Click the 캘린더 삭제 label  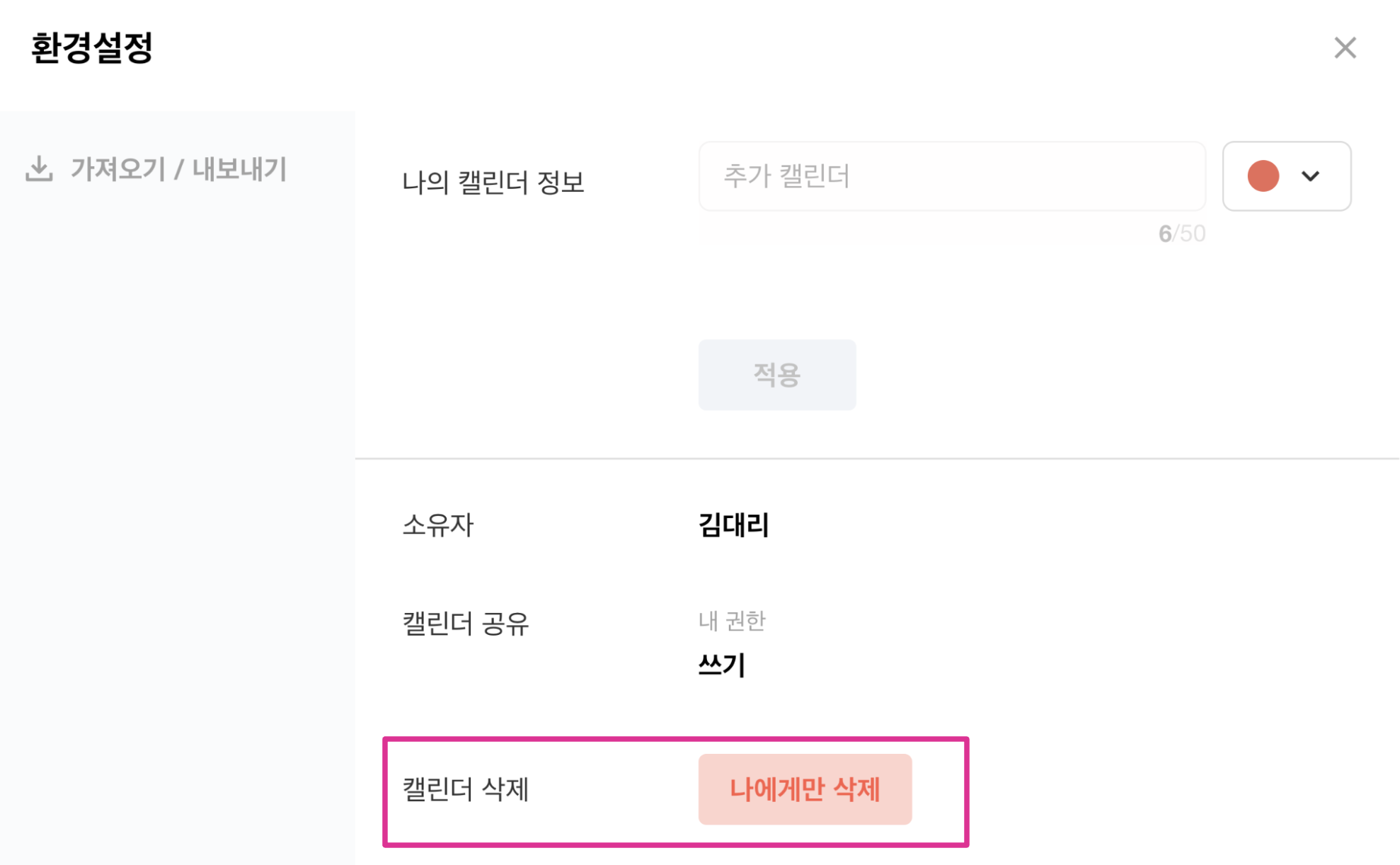[x=465, y=789]
